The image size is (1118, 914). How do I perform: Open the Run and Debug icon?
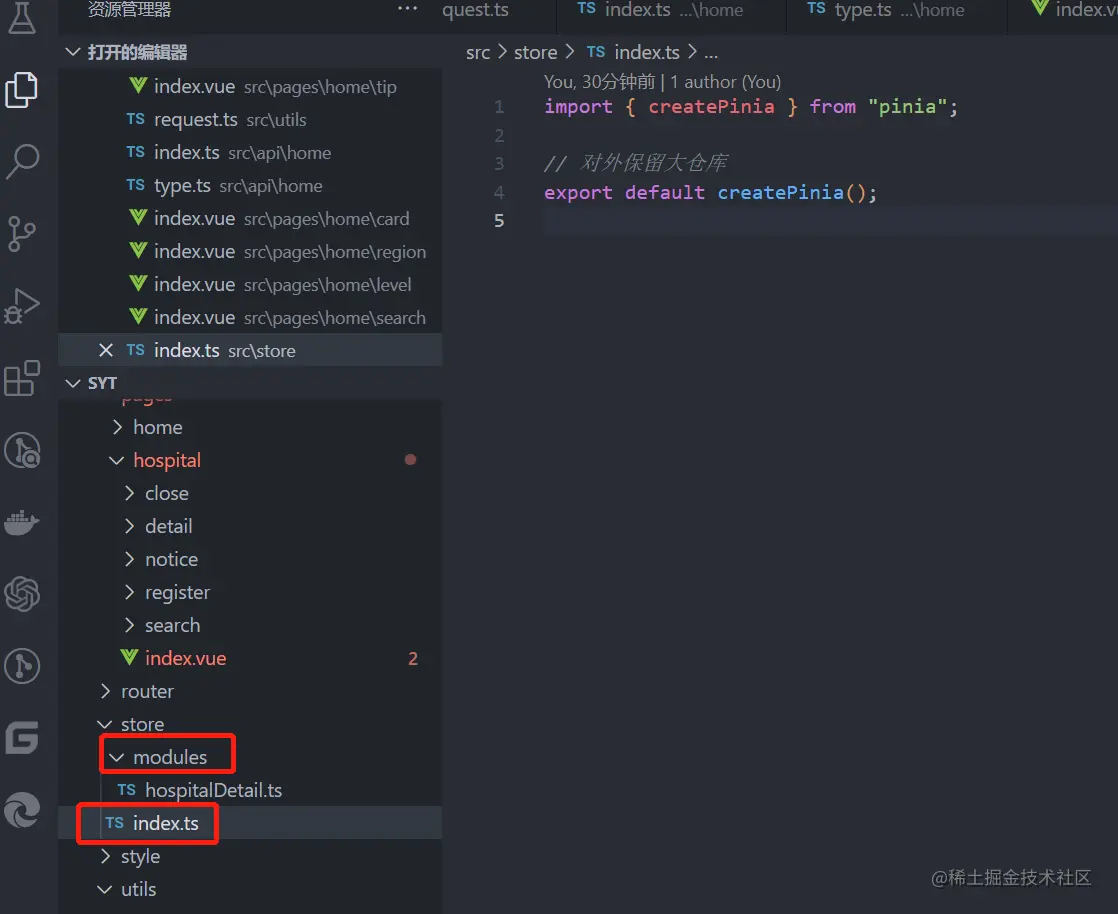22,306
